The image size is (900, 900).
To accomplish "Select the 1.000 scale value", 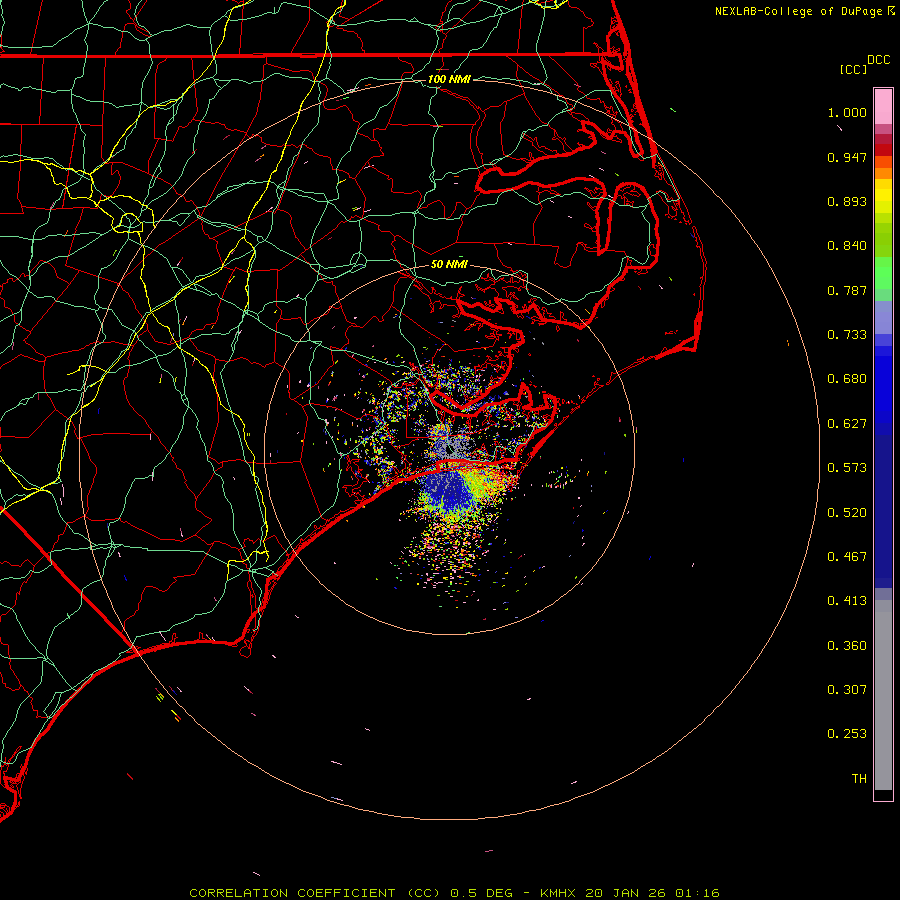I will pos(847,112).
